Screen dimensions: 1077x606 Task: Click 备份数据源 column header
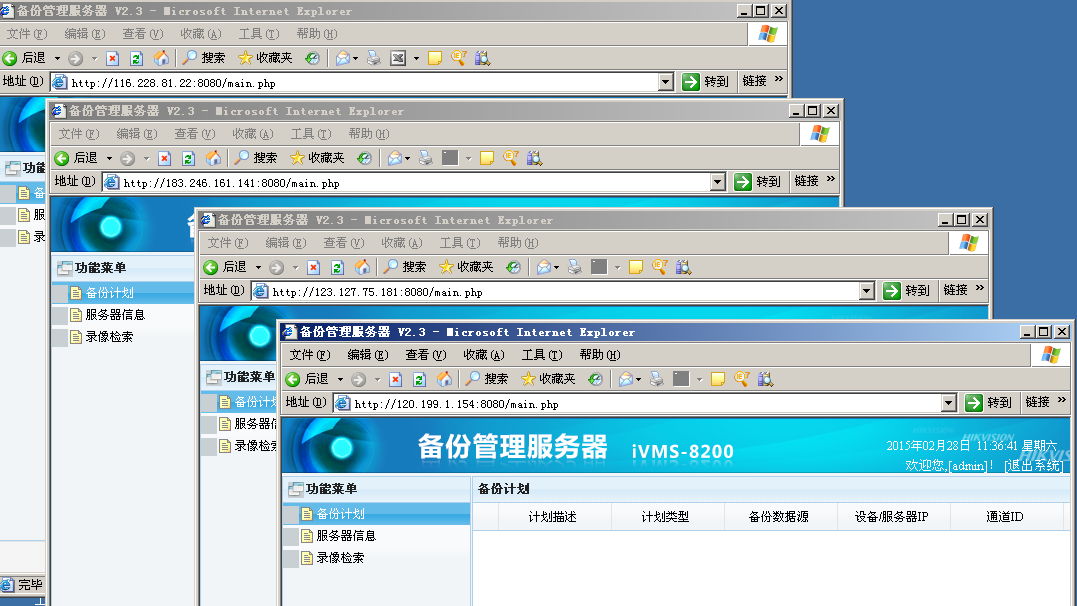click(x=778, y=517)
